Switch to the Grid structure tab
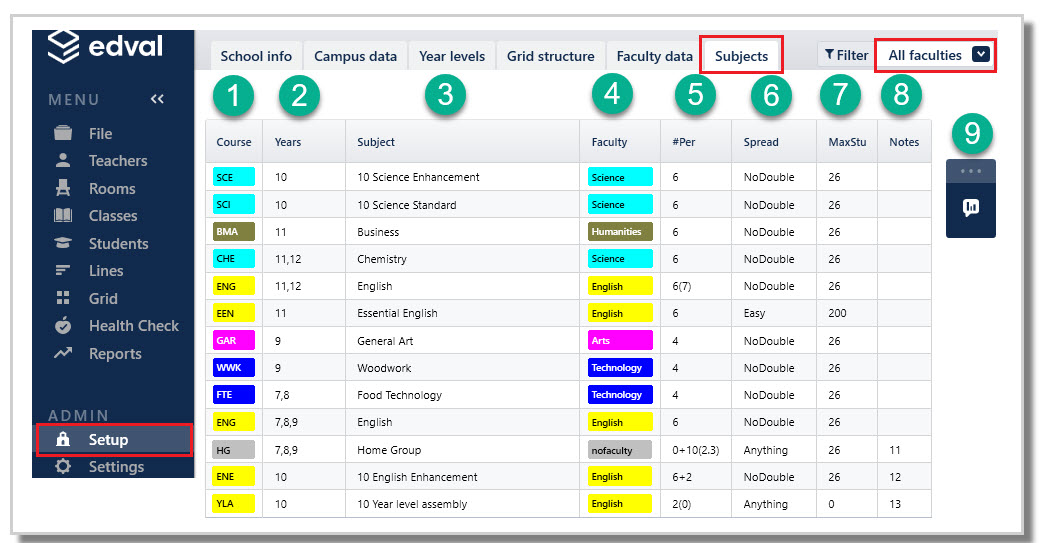1043x543 pixels. tap(550, 56)
